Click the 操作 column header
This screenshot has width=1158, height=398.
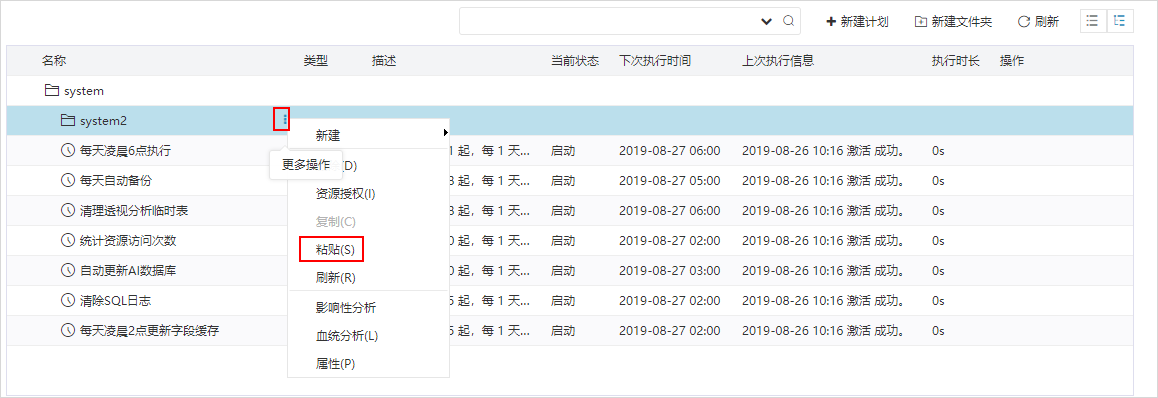coord(1012,61)
